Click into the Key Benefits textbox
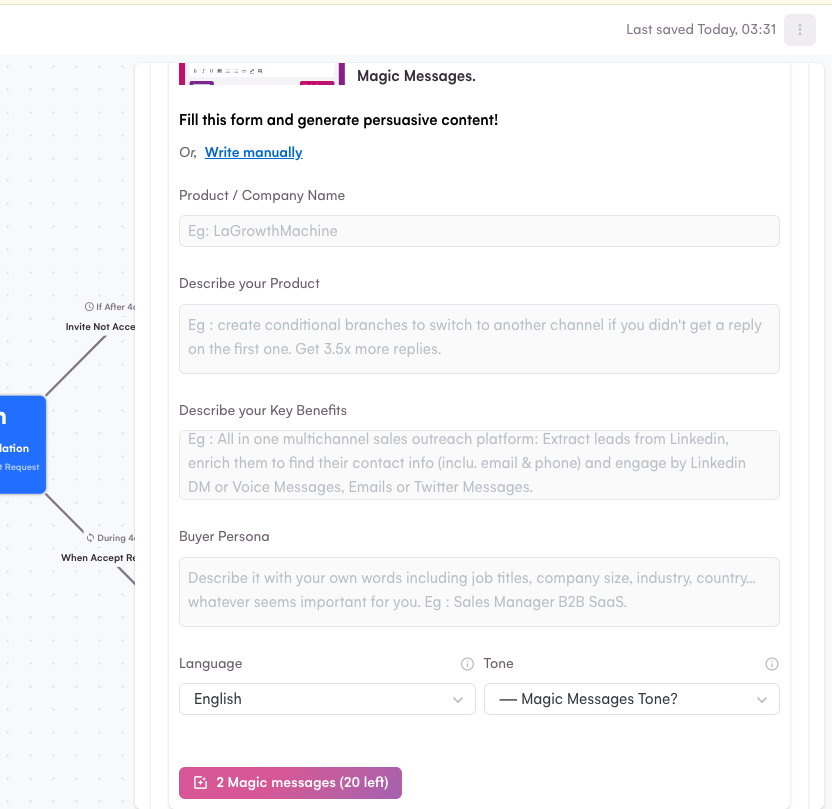The image size is (832, 809). tap(479, 465)
